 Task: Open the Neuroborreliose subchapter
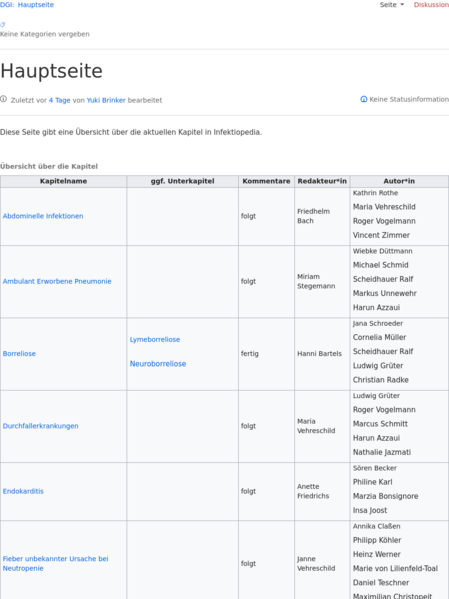pos(158,364)
